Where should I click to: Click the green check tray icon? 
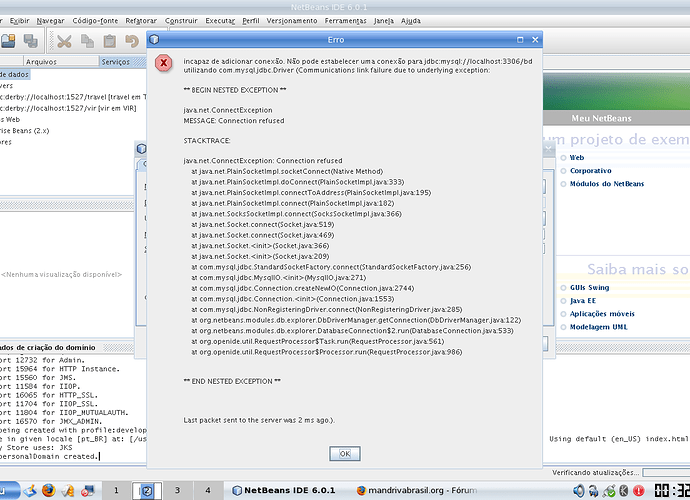[x=609, y=490]
